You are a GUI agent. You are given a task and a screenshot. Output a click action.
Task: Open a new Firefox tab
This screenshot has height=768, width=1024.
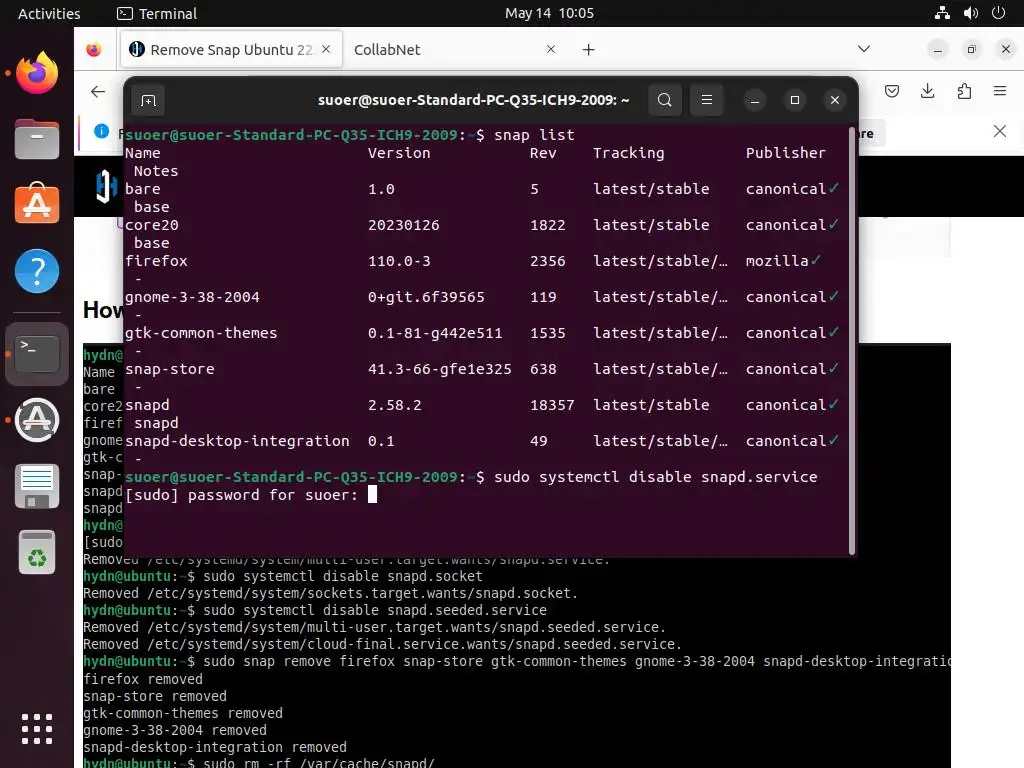[x=588, y=50]
